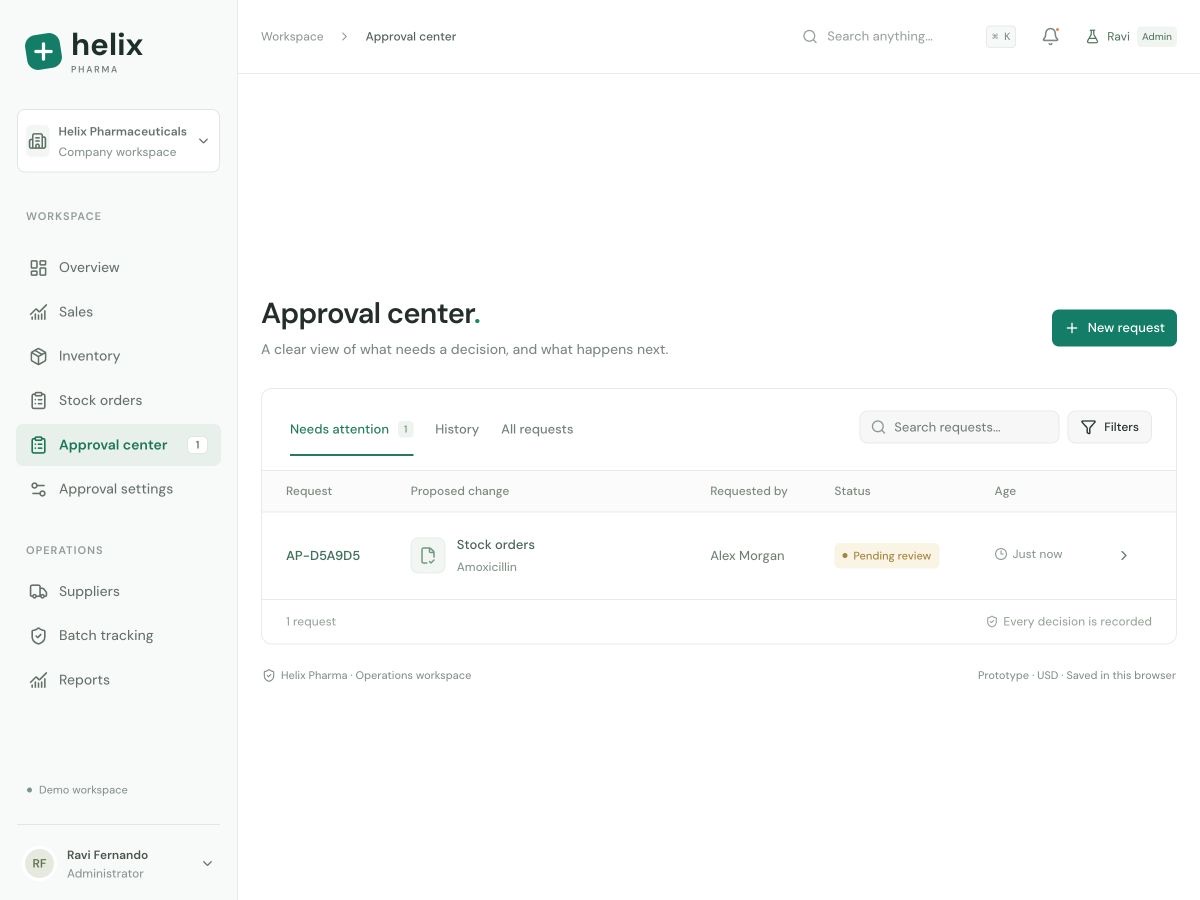Open Reports page
The height and width of the screenshot is (900, 1200).
(118, 680)
